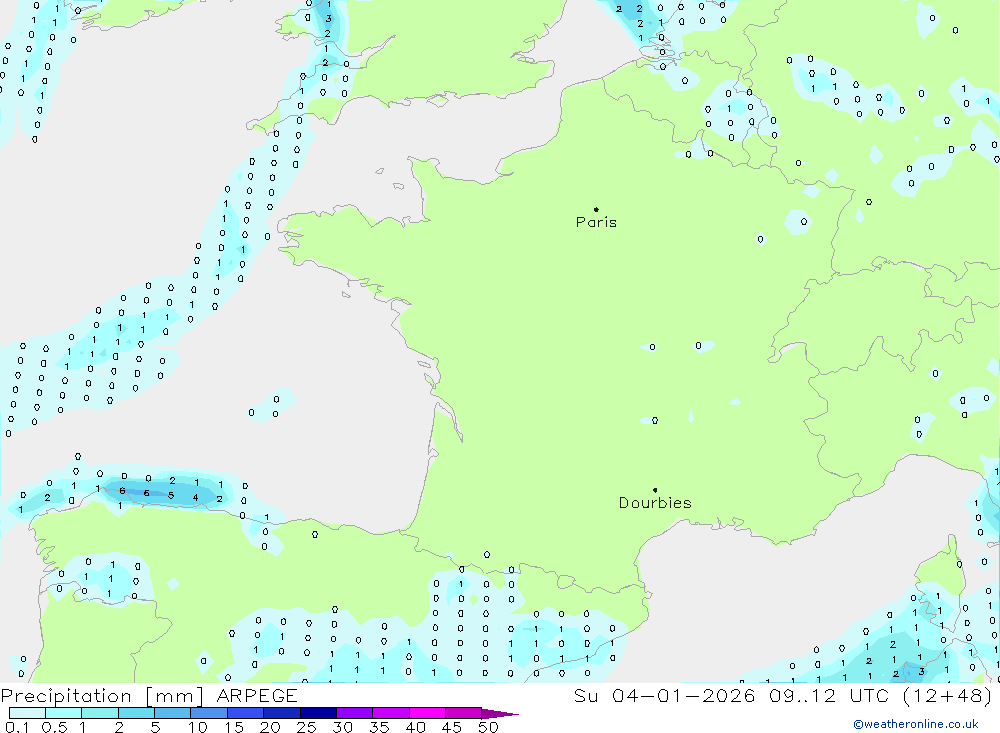
Task: Click the ARPEGE model name
Action: 257,695
